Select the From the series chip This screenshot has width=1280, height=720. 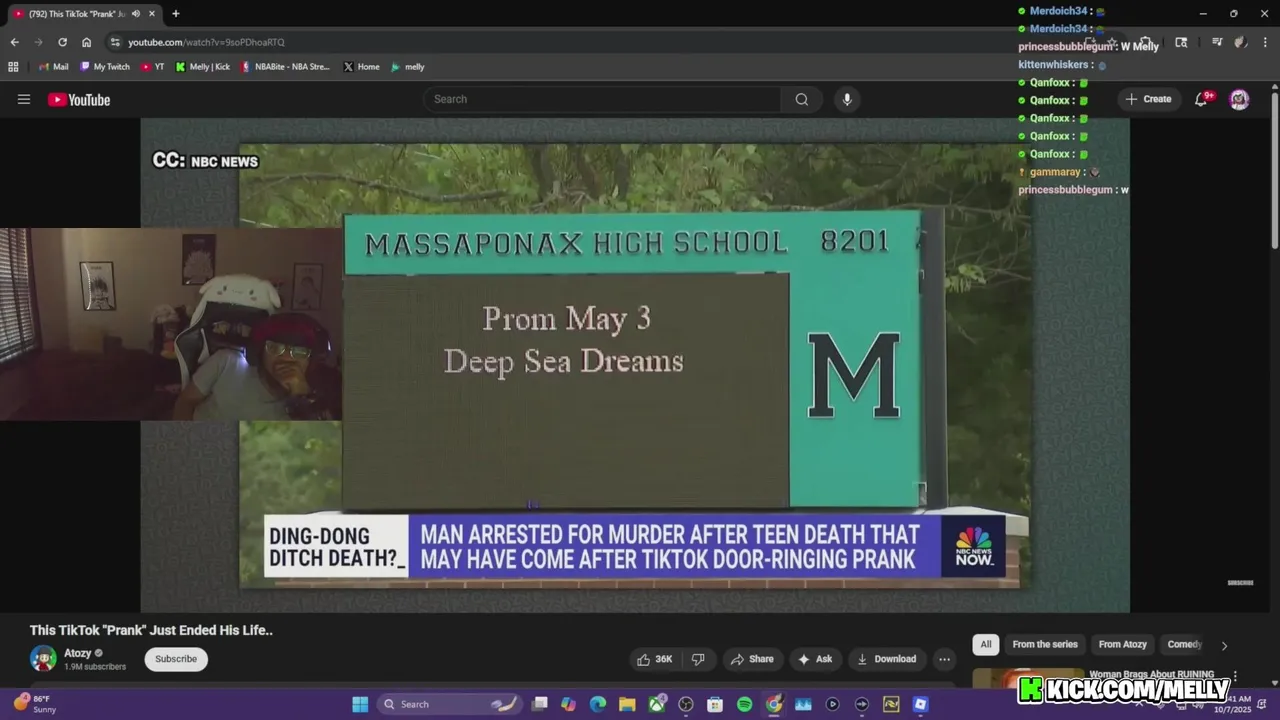[x=1045, y=645]
